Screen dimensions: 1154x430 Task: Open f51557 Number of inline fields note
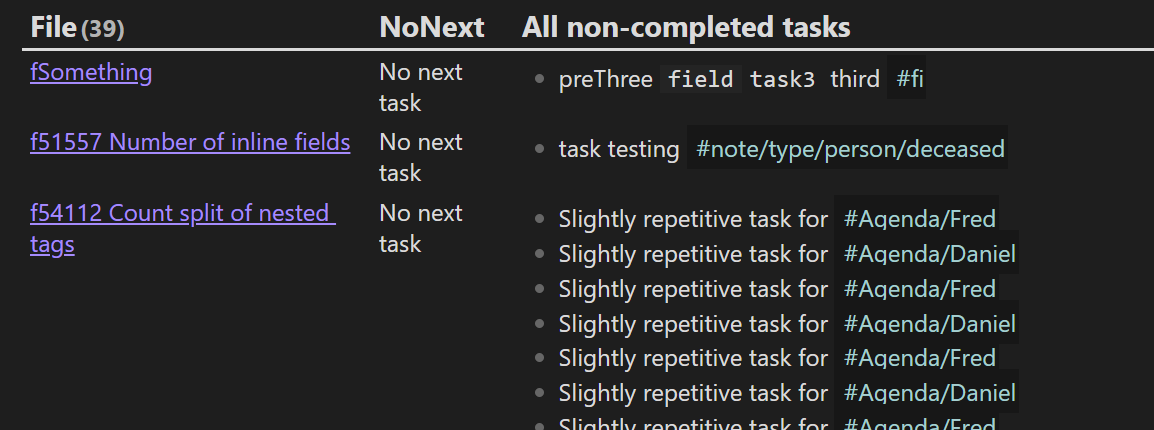[190, 142]
